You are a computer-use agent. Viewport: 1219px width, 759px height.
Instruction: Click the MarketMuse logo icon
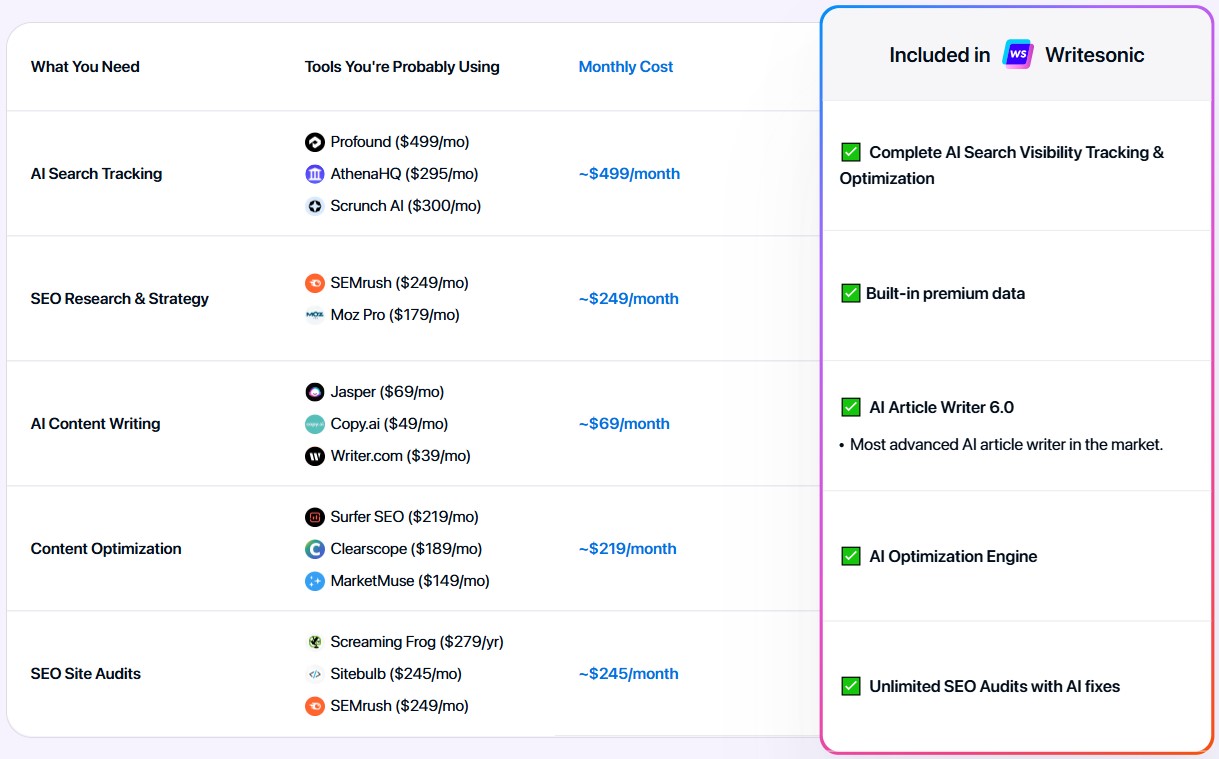click(315, 581)
